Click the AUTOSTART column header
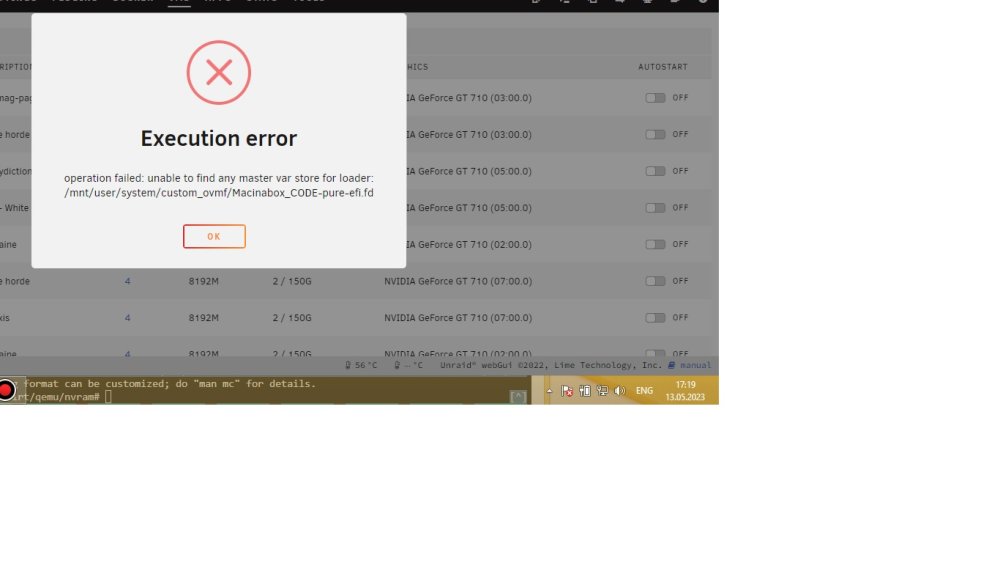 [663, 67]
